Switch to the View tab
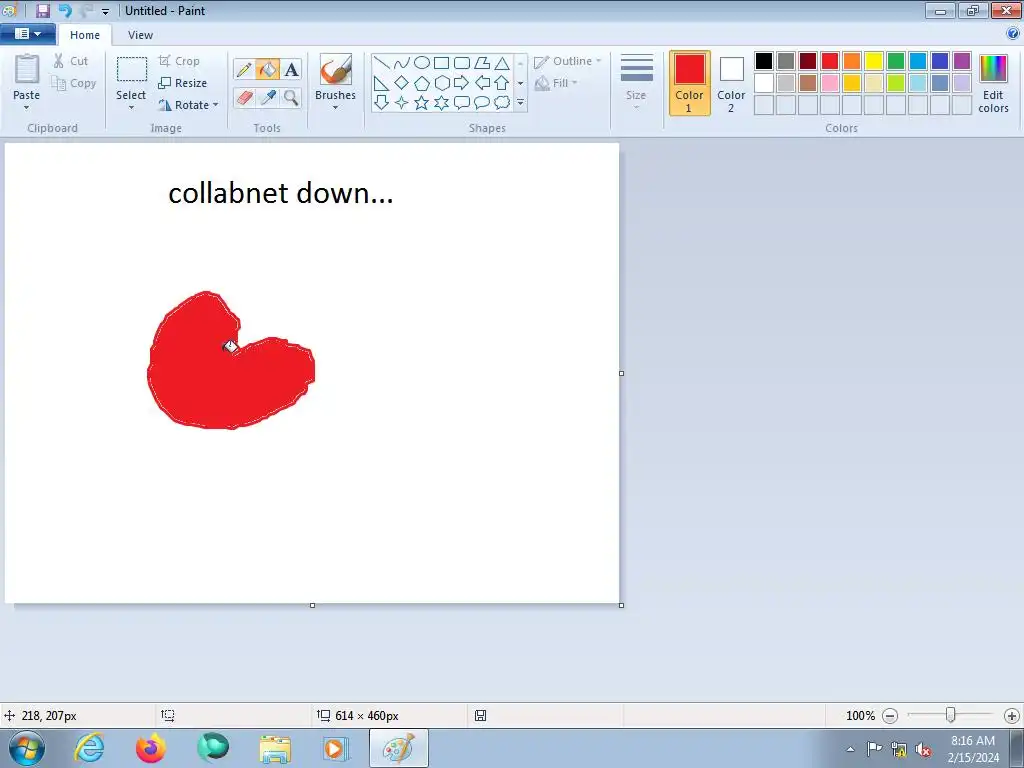This screenshot has height=768, width=1024. click(140, 35)
